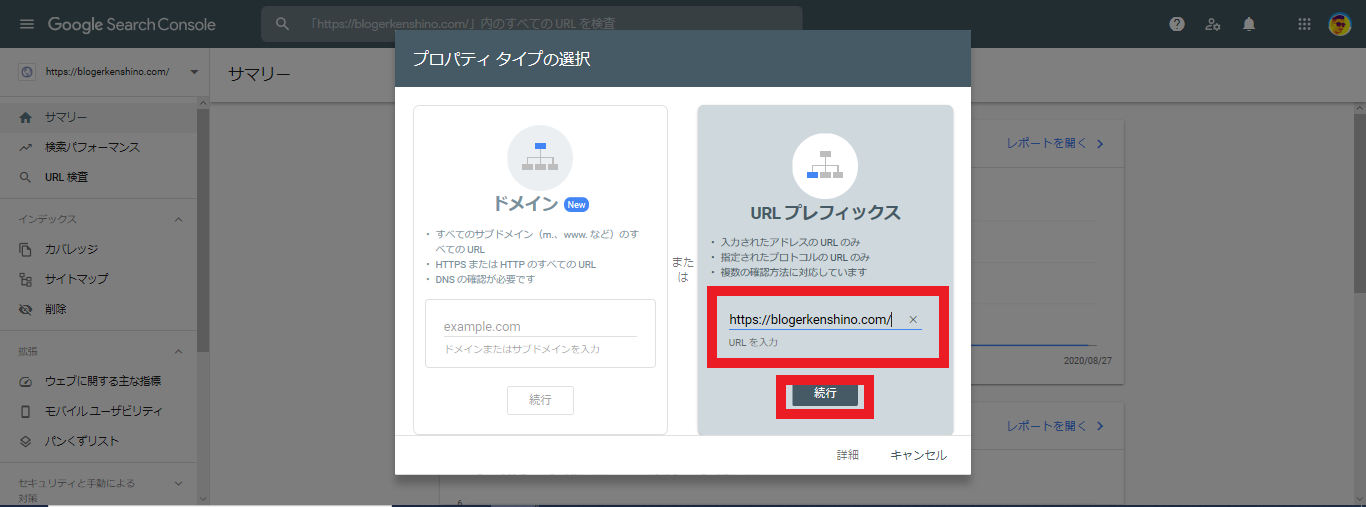Click the 検索パフォーマンス trend icon

coord(26,147)
